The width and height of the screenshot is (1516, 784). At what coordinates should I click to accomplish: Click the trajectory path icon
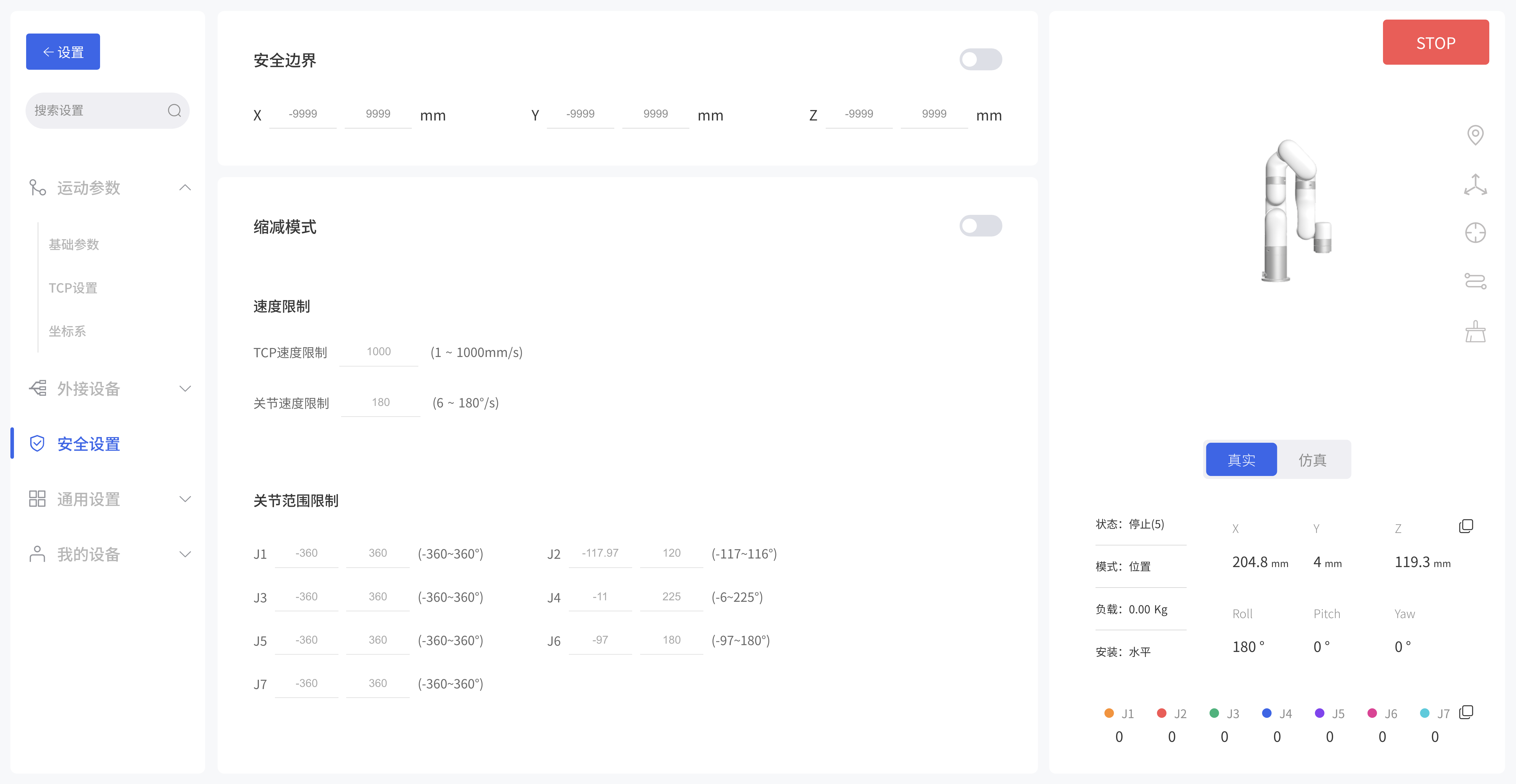[x=1475, y=281]
